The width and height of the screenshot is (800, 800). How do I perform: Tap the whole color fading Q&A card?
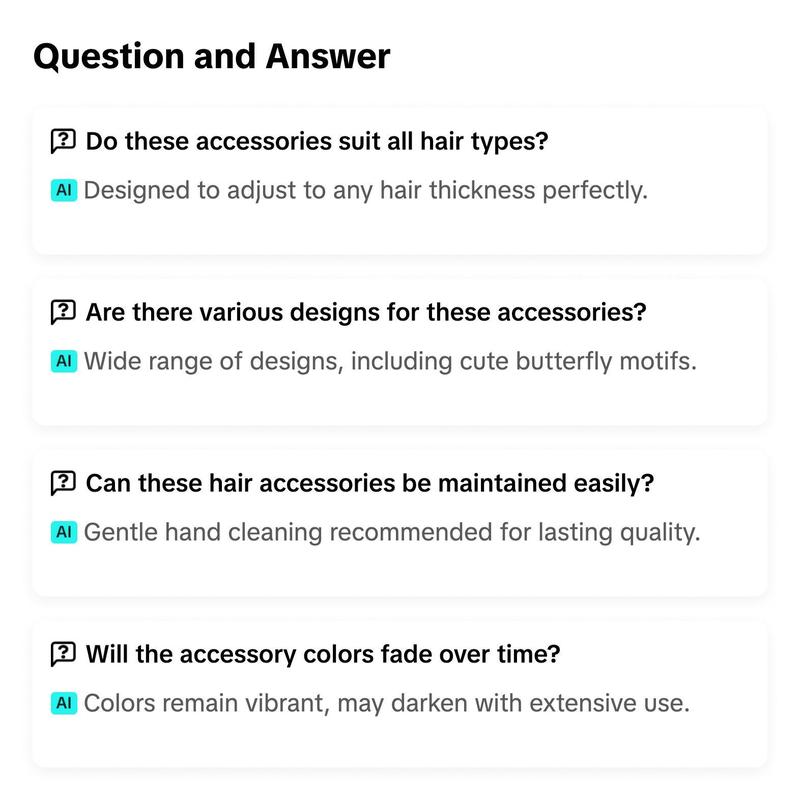(x=399, y=693)
